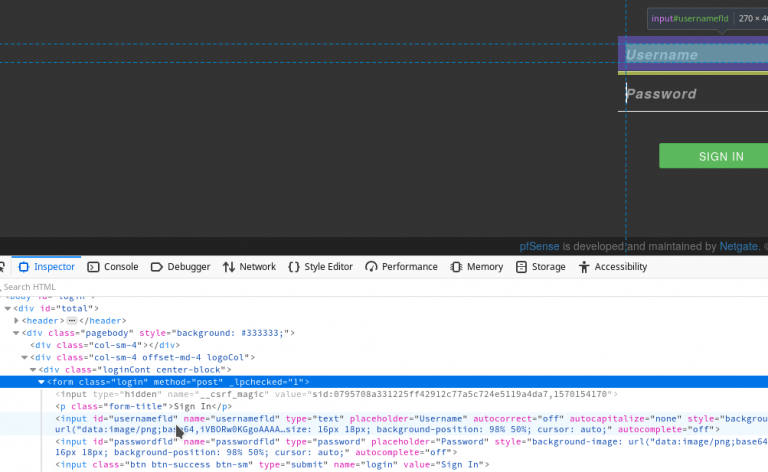Collapse the logoCol div node
This screenshot has width=768, height=472.
click(x=24, y=357)
